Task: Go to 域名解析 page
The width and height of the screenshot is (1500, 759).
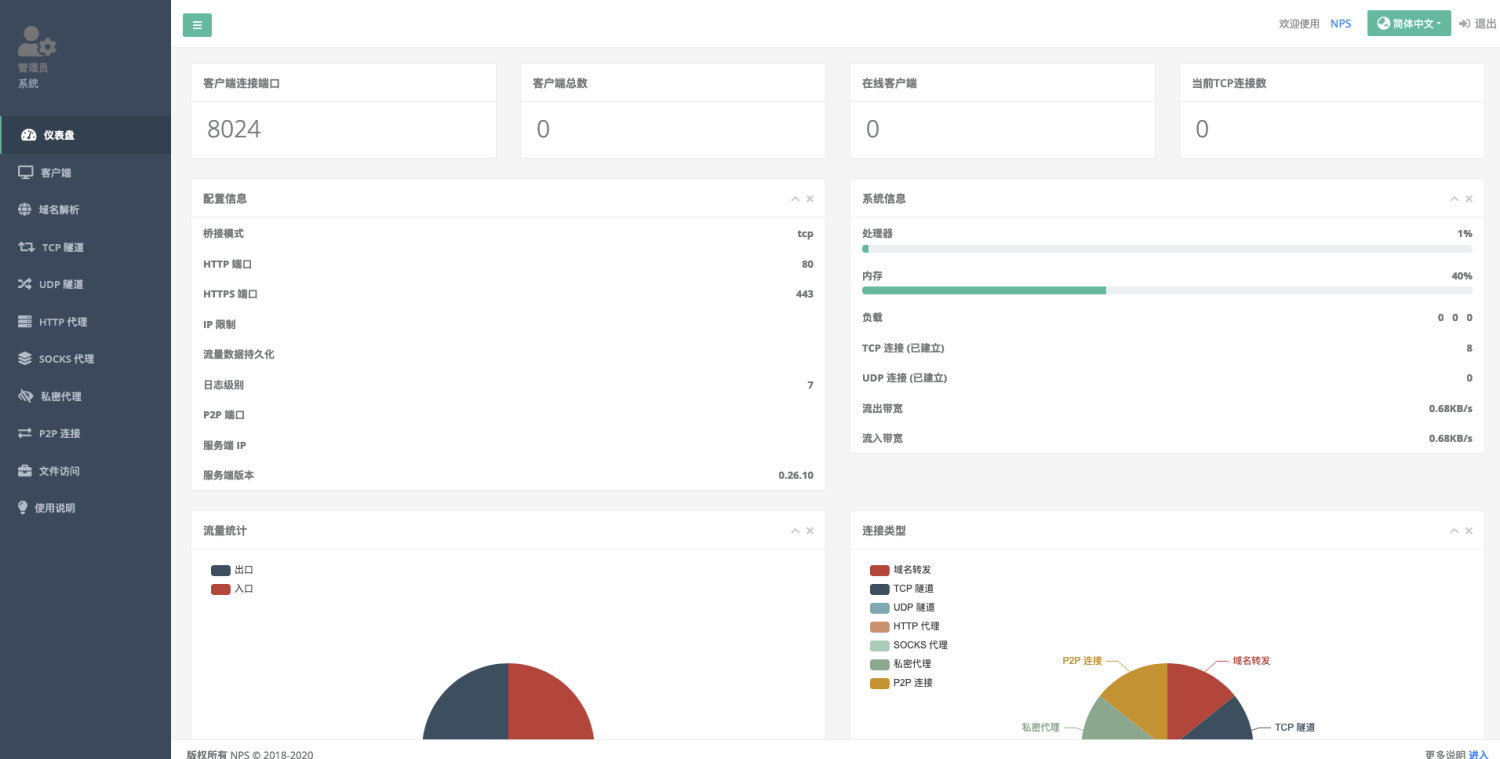Action: pyautogui.click(x=85, y=210)
